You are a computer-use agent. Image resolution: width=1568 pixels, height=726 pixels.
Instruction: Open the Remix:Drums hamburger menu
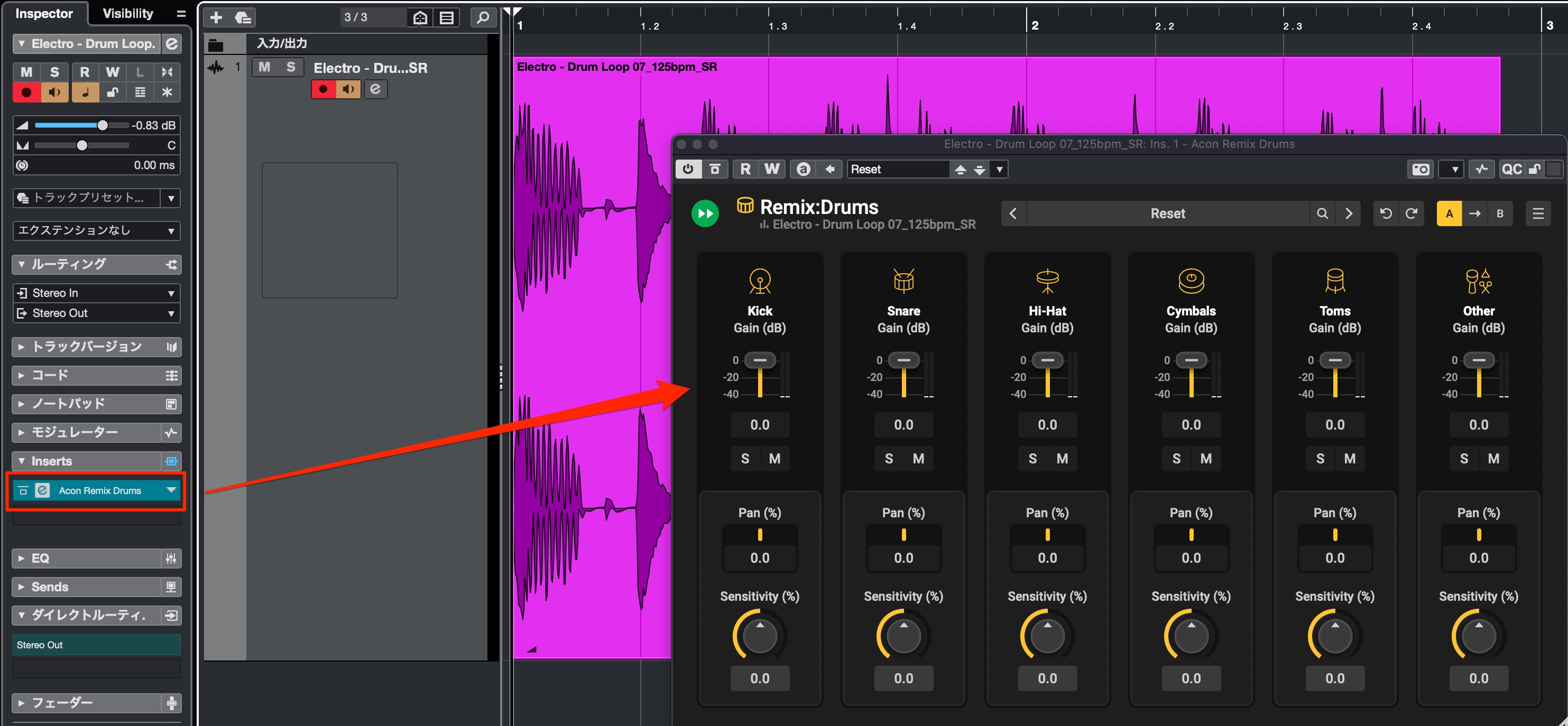coord(1538,213)
